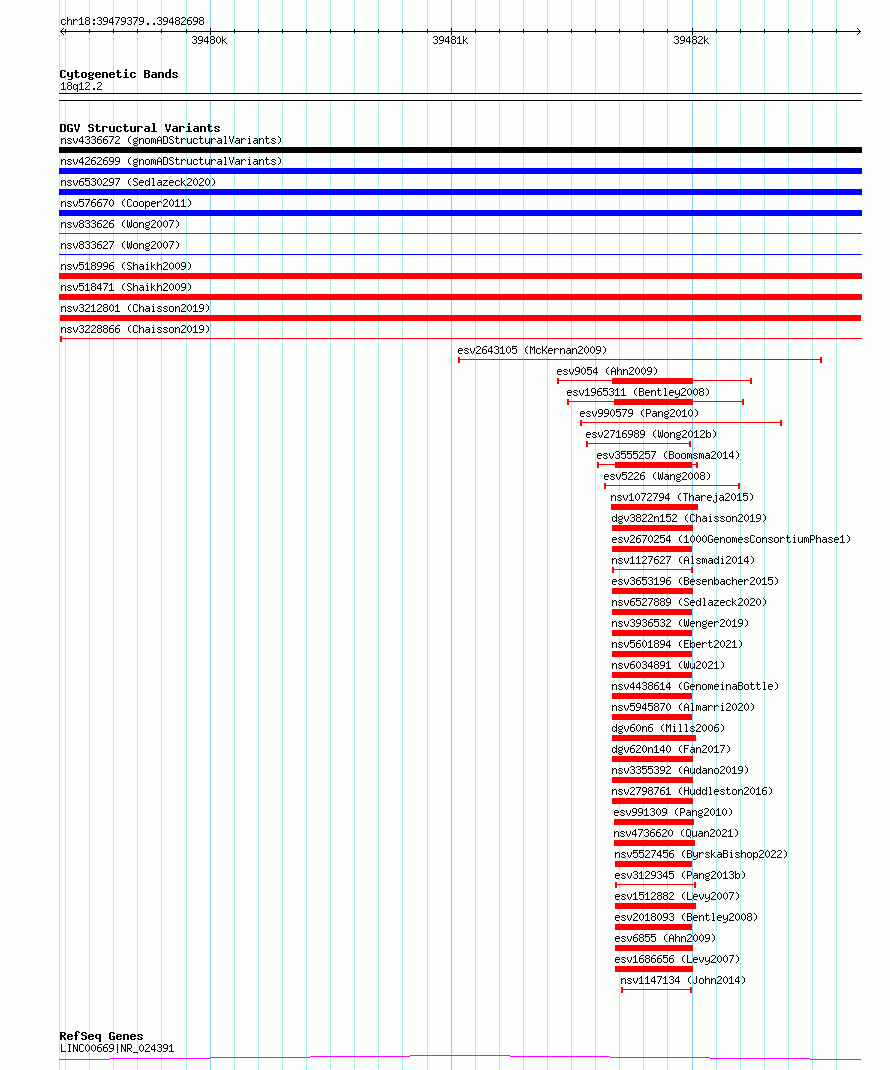Click the red bar under nsv518996
The width and height of the screenshot is (890, 1070).
point(461,276)
